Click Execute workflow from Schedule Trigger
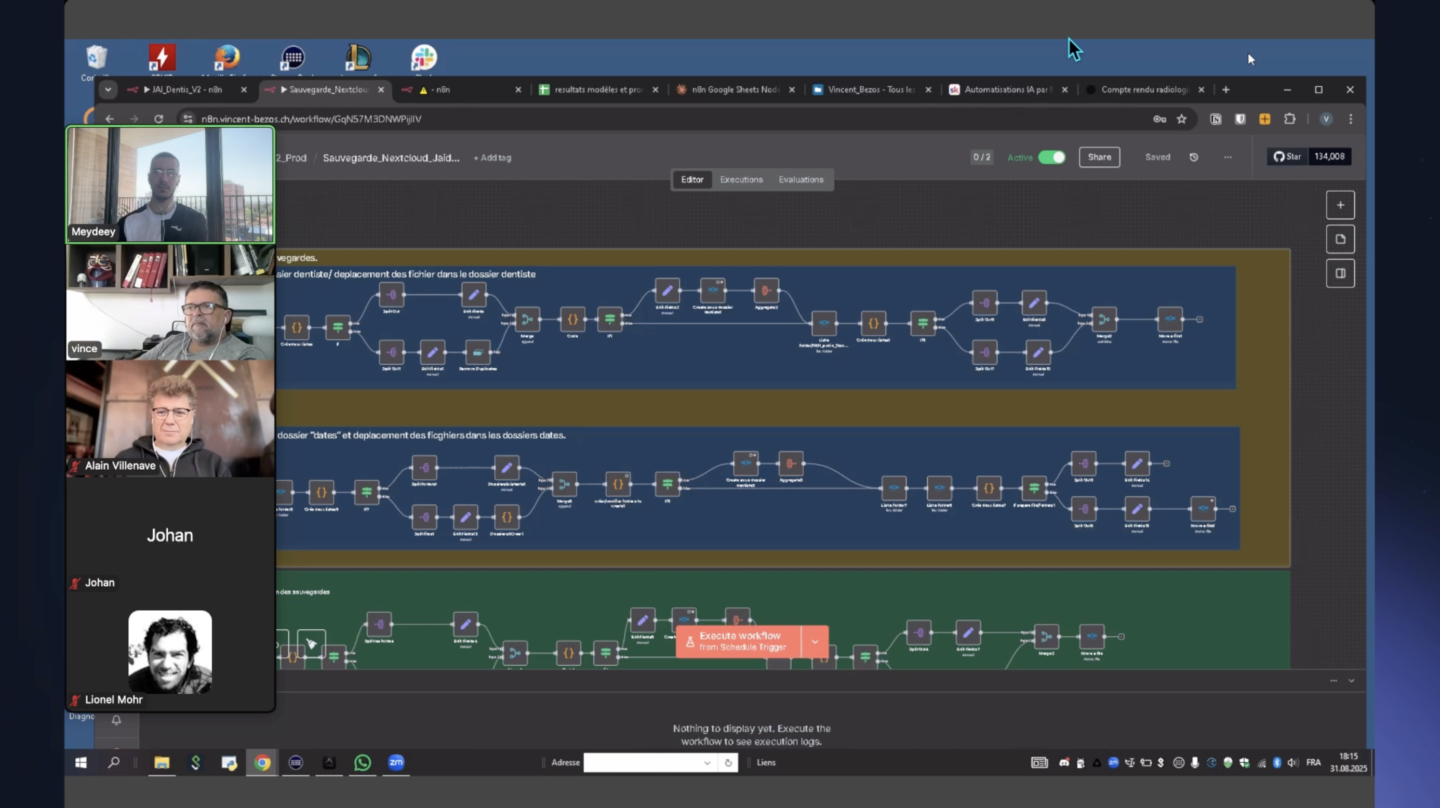Screen dimensions: 1440x808 (x=739, y=641)
